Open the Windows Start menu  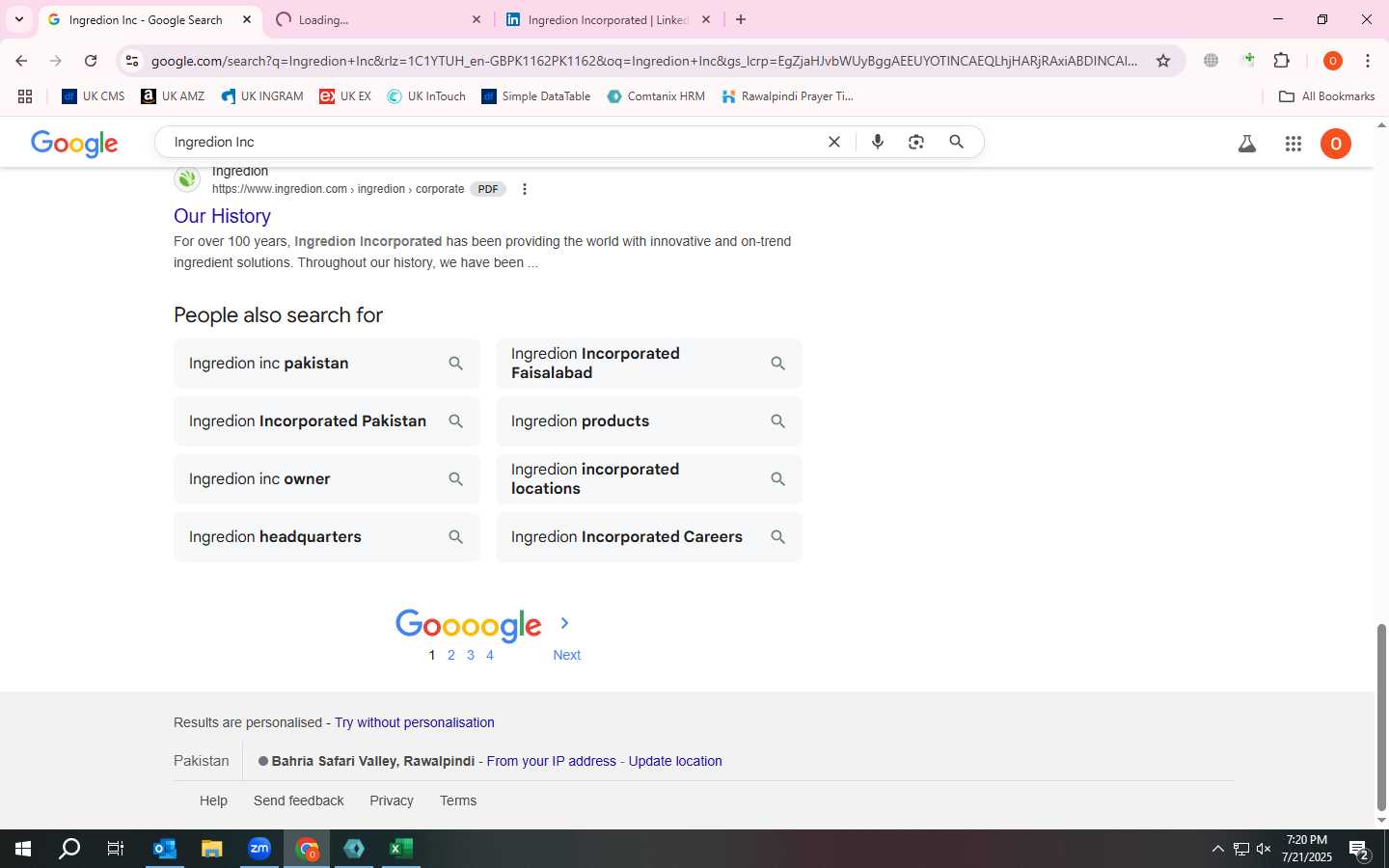[x=23, y=849]
